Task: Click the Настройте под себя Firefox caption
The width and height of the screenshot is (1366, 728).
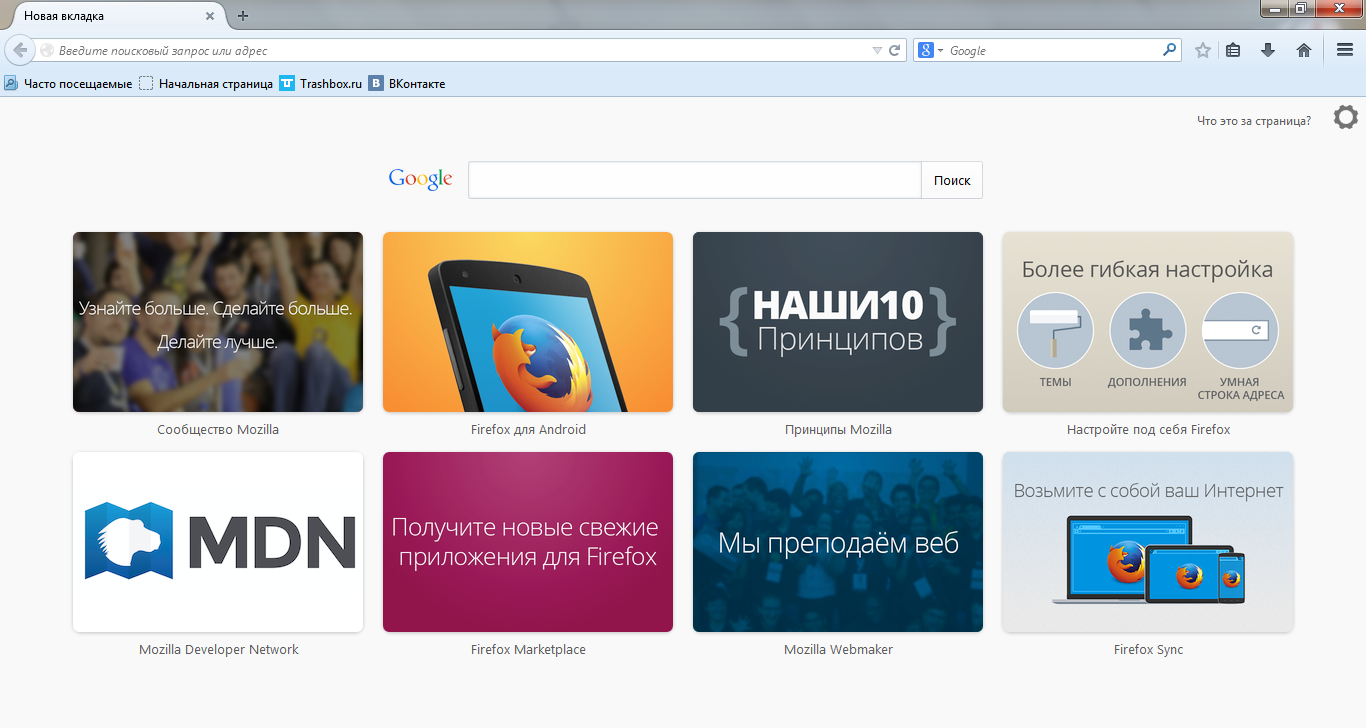Action: [1148, 430]
